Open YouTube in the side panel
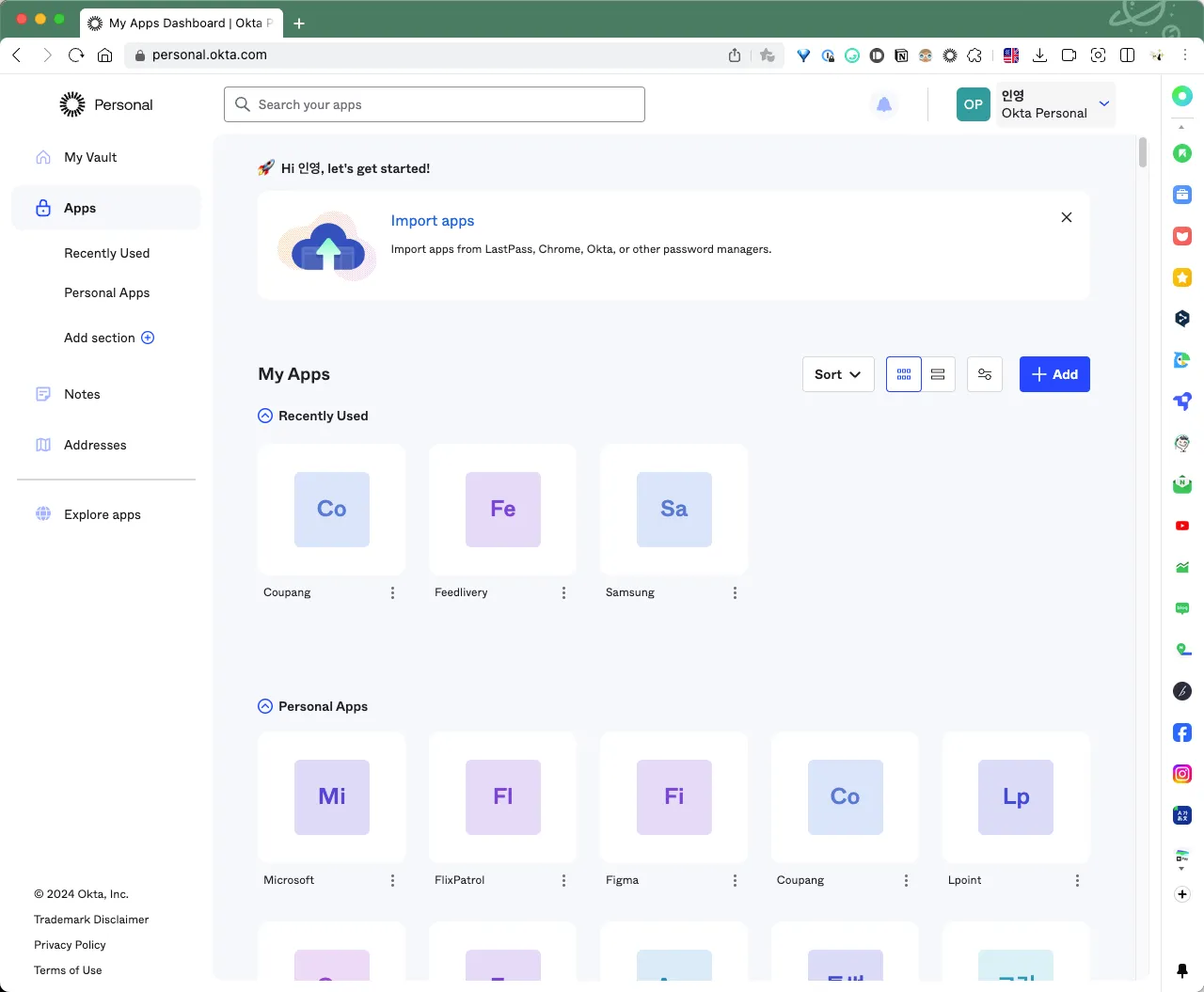 (x=1182, y=526)
